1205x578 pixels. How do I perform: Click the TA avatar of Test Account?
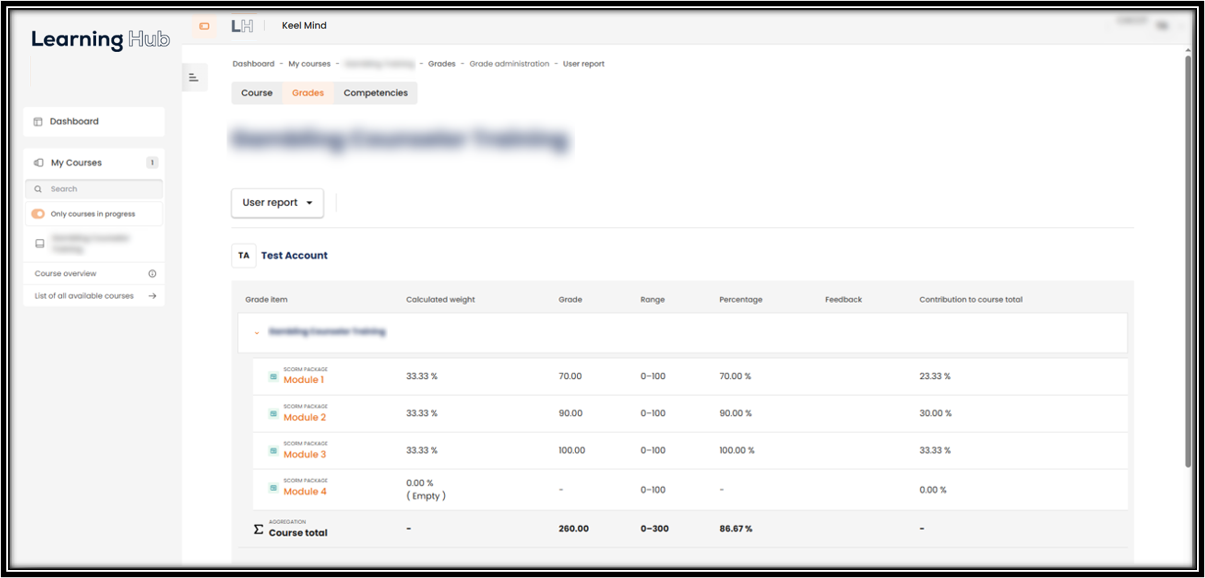click(243, 256)
